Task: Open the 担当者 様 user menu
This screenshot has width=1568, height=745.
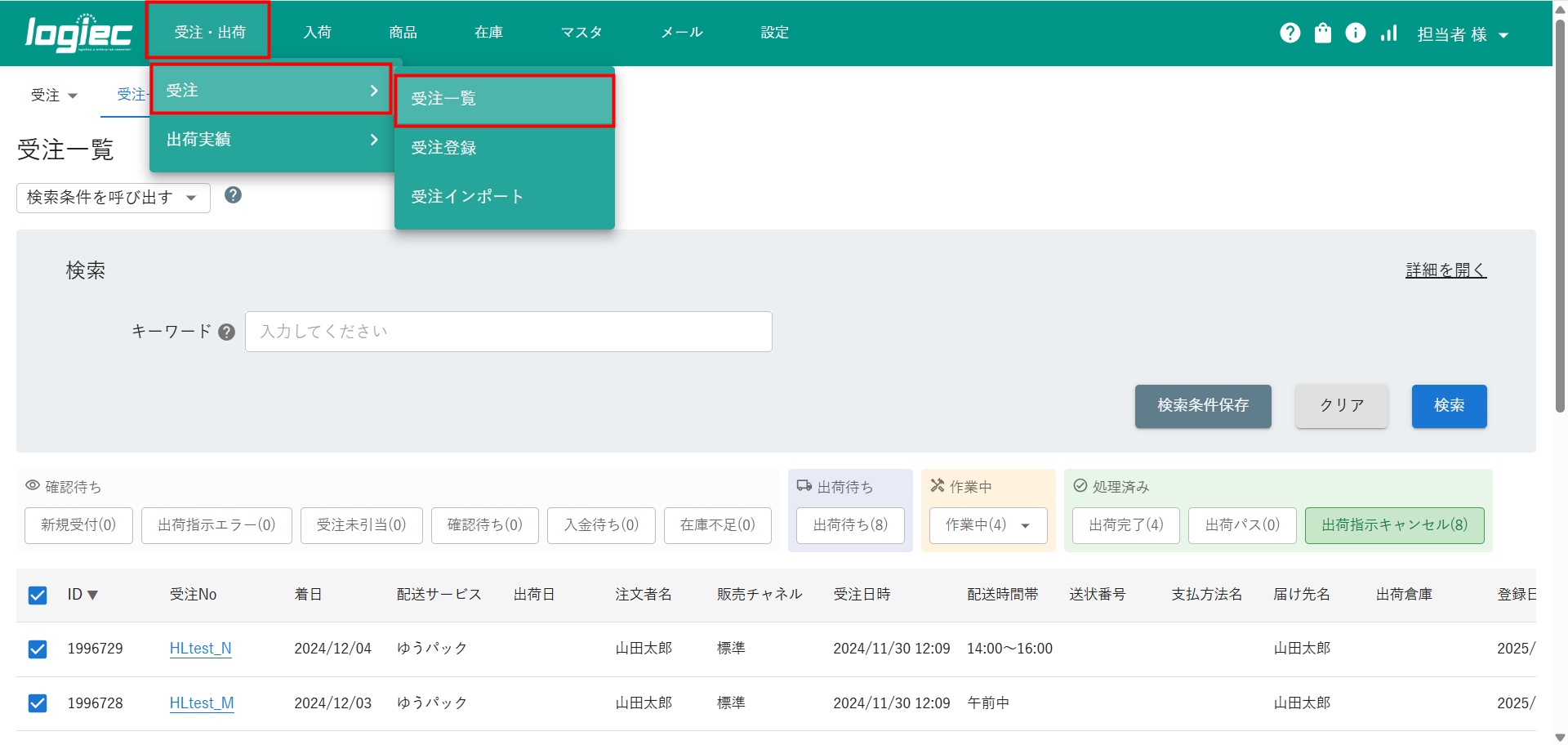Action: [x=1462, y=34]
